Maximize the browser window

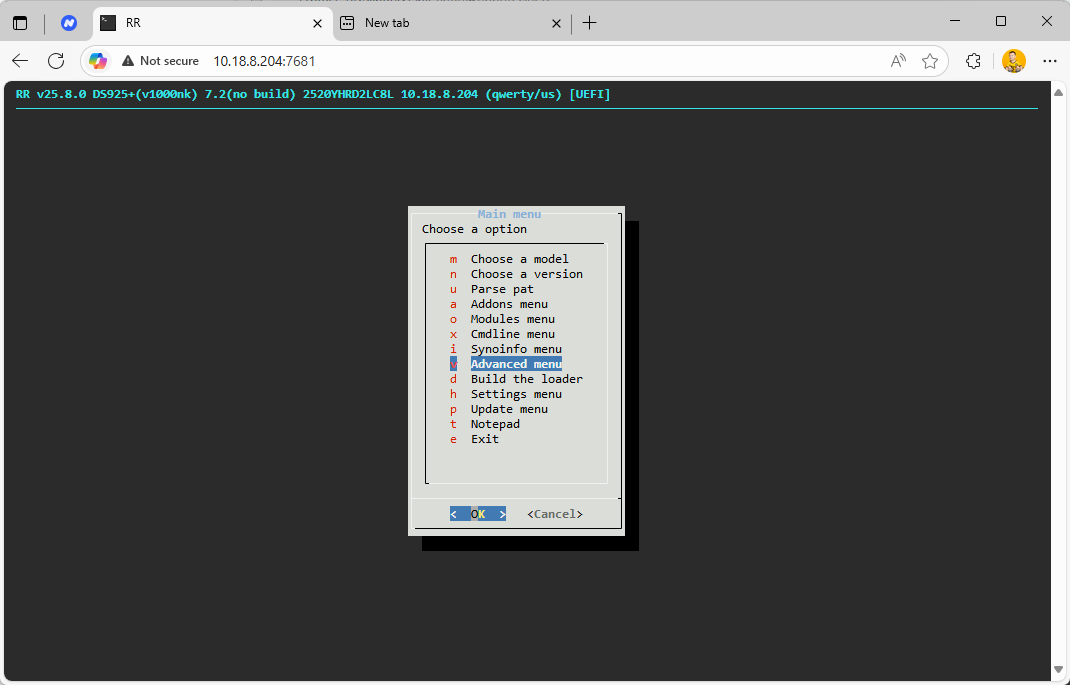pos(1001,22)
